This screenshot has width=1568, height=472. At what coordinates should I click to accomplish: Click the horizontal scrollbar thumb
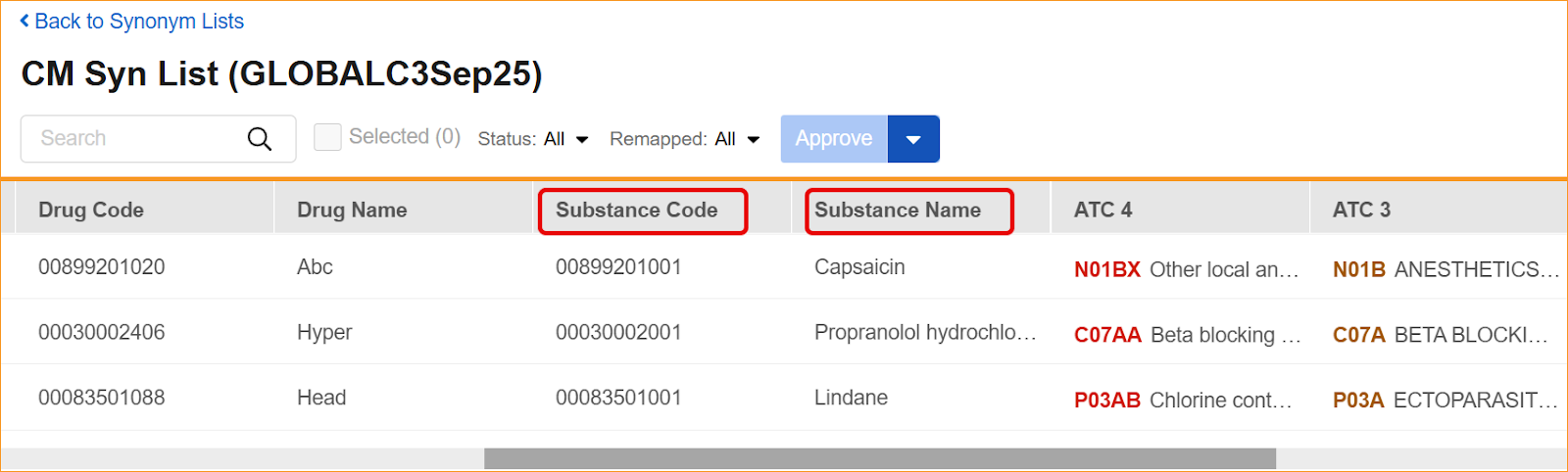(879, 458)
